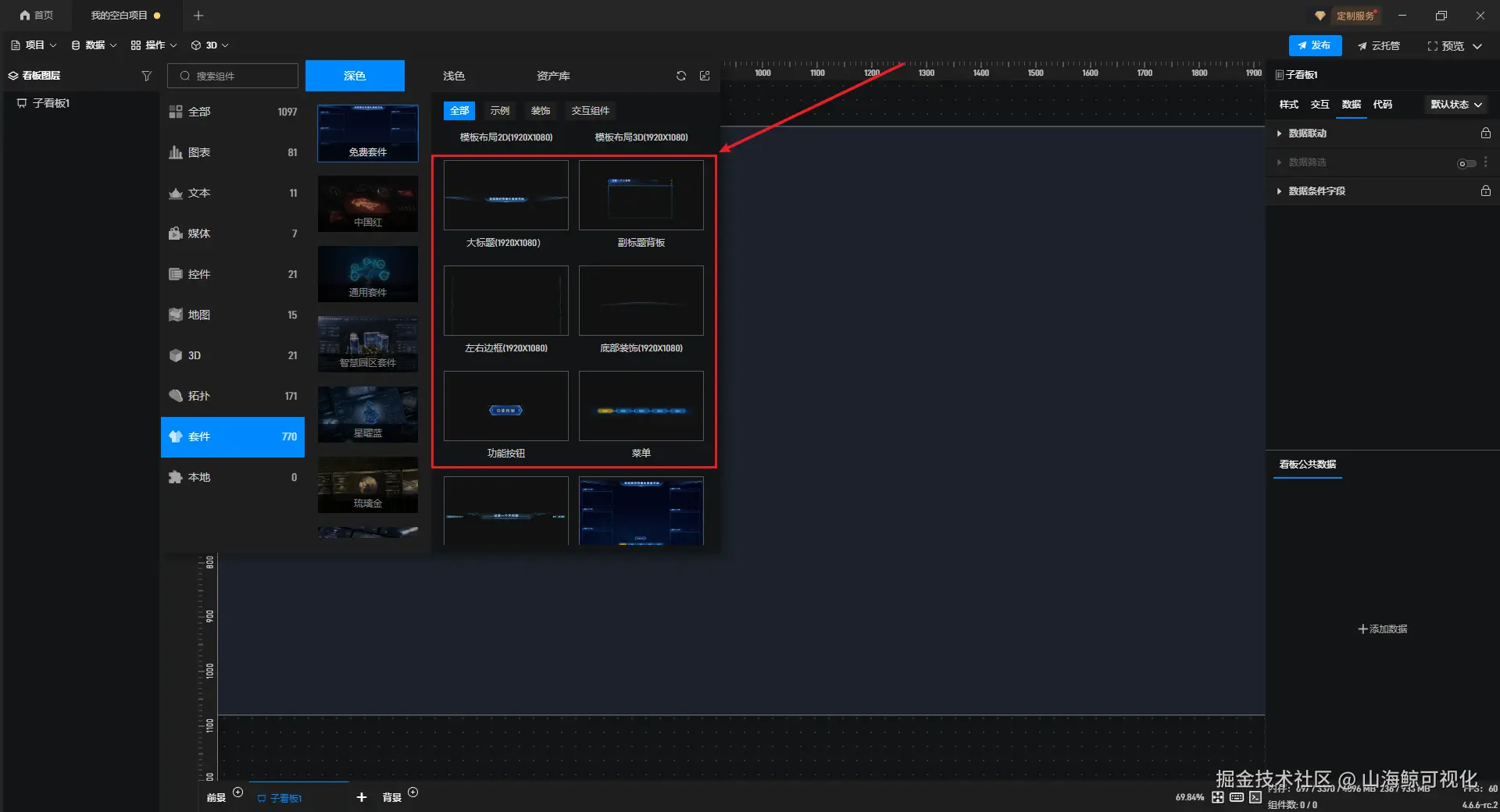Select the 装饰 filter tag

(x=541, y=111)
